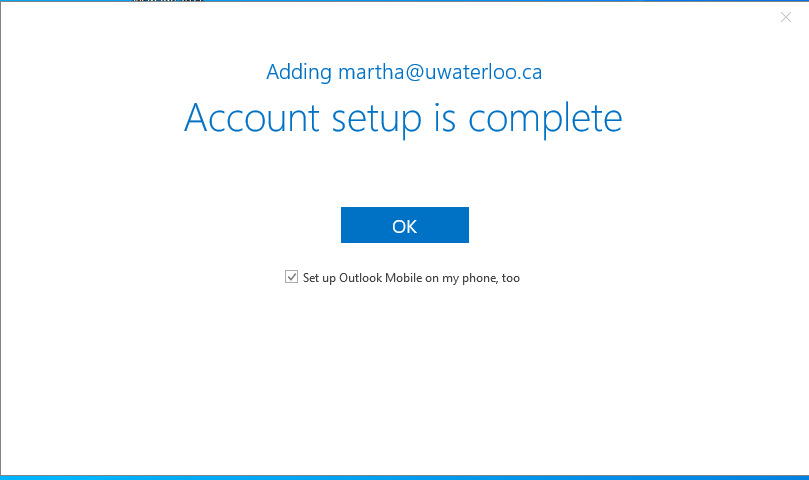Uncheck the Outlook Mobile setup checkbox
Image resolution: width=809 pixels, height=480 pixels.
[292, 277]
